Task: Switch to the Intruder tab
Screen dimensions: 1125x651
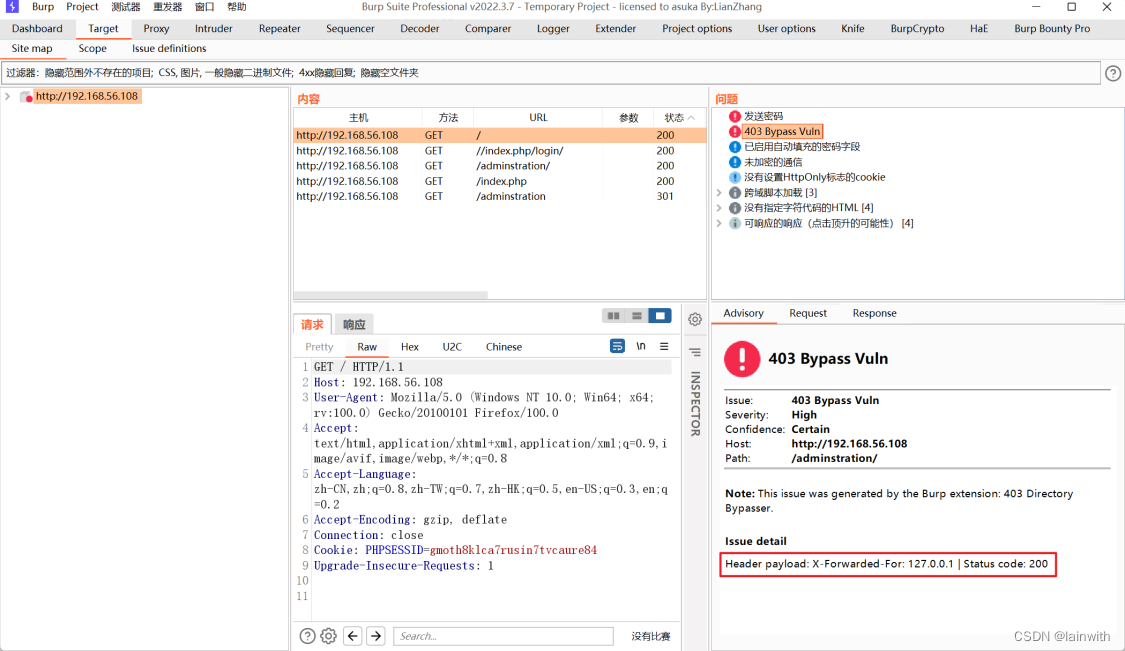Action: pos(214,29)
